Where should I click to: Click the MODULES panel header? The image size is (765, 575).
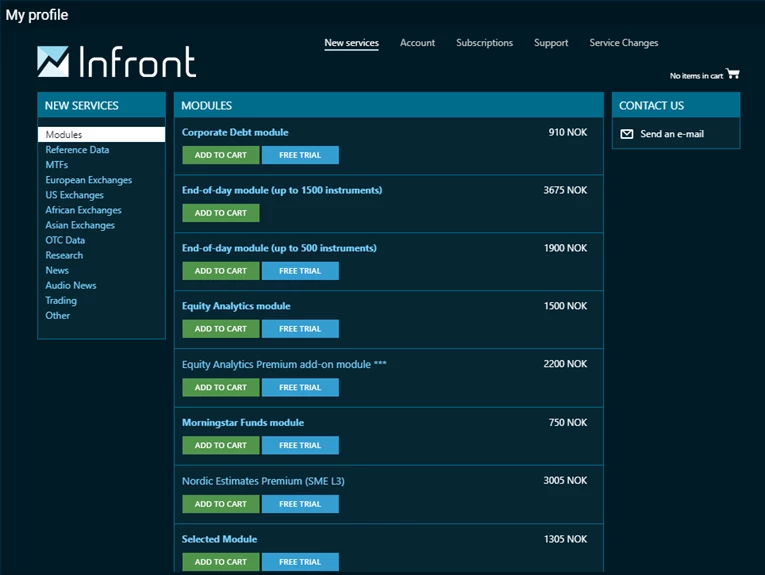tap(389, 105)
